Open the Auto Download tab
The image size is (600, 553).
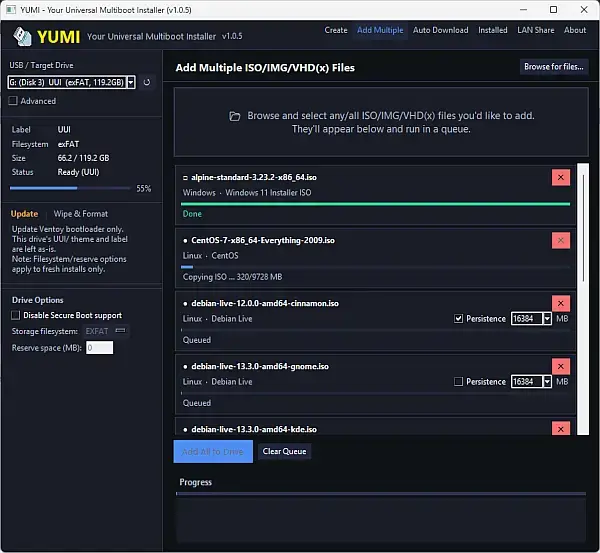coord(440,30)
